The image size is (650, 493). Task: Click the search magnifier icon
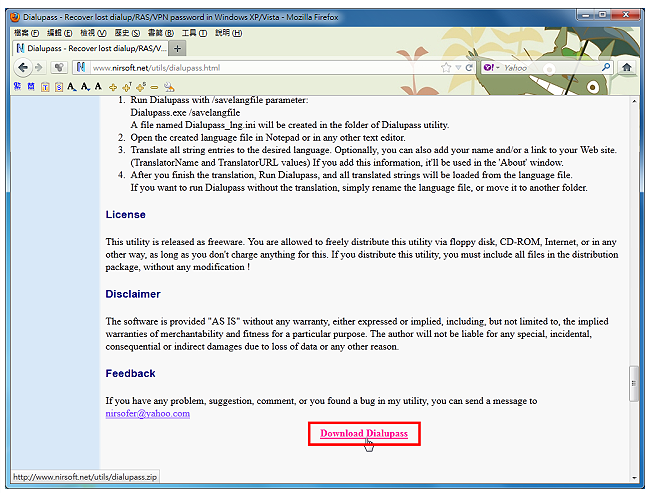pyautogui.click(x=606, y=67)
